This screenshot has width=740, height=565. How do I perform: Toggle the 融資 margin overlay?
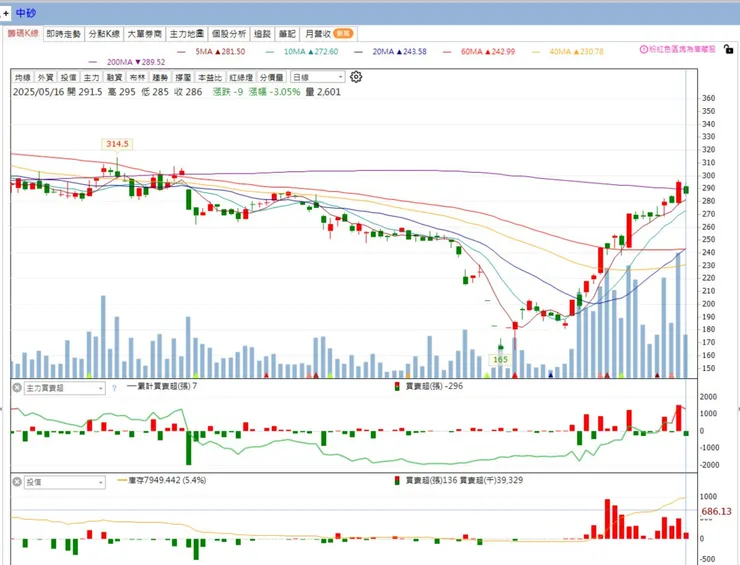pyautogui.click(x=114, y=77)
